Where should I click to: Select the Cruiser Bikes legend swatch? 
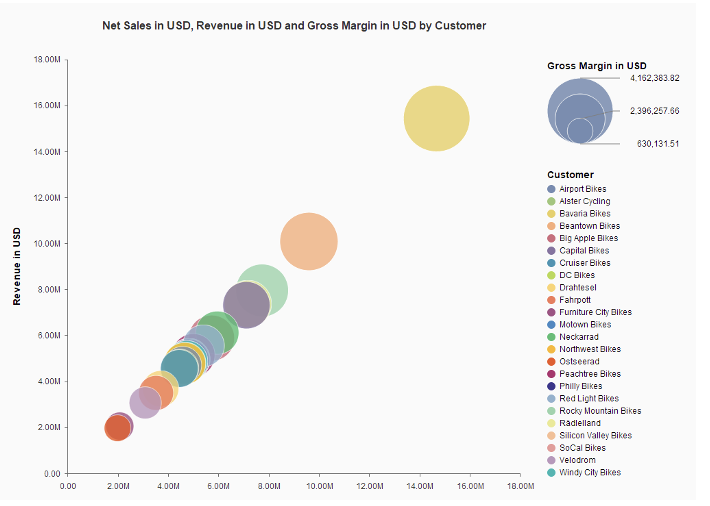(x=551, y=263)
